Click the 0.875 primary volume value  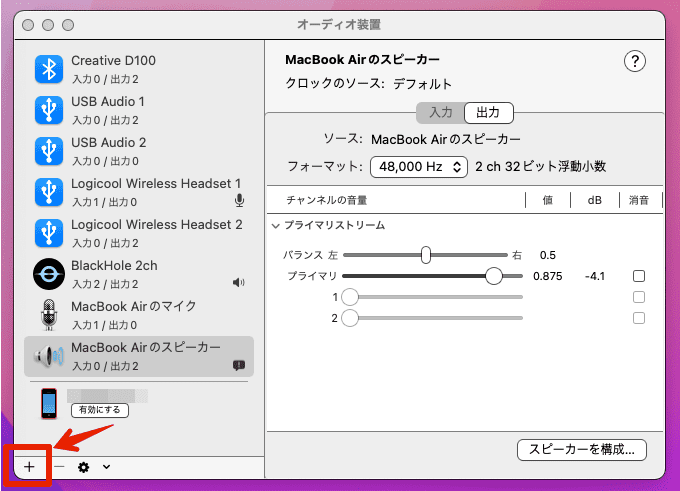548,276
